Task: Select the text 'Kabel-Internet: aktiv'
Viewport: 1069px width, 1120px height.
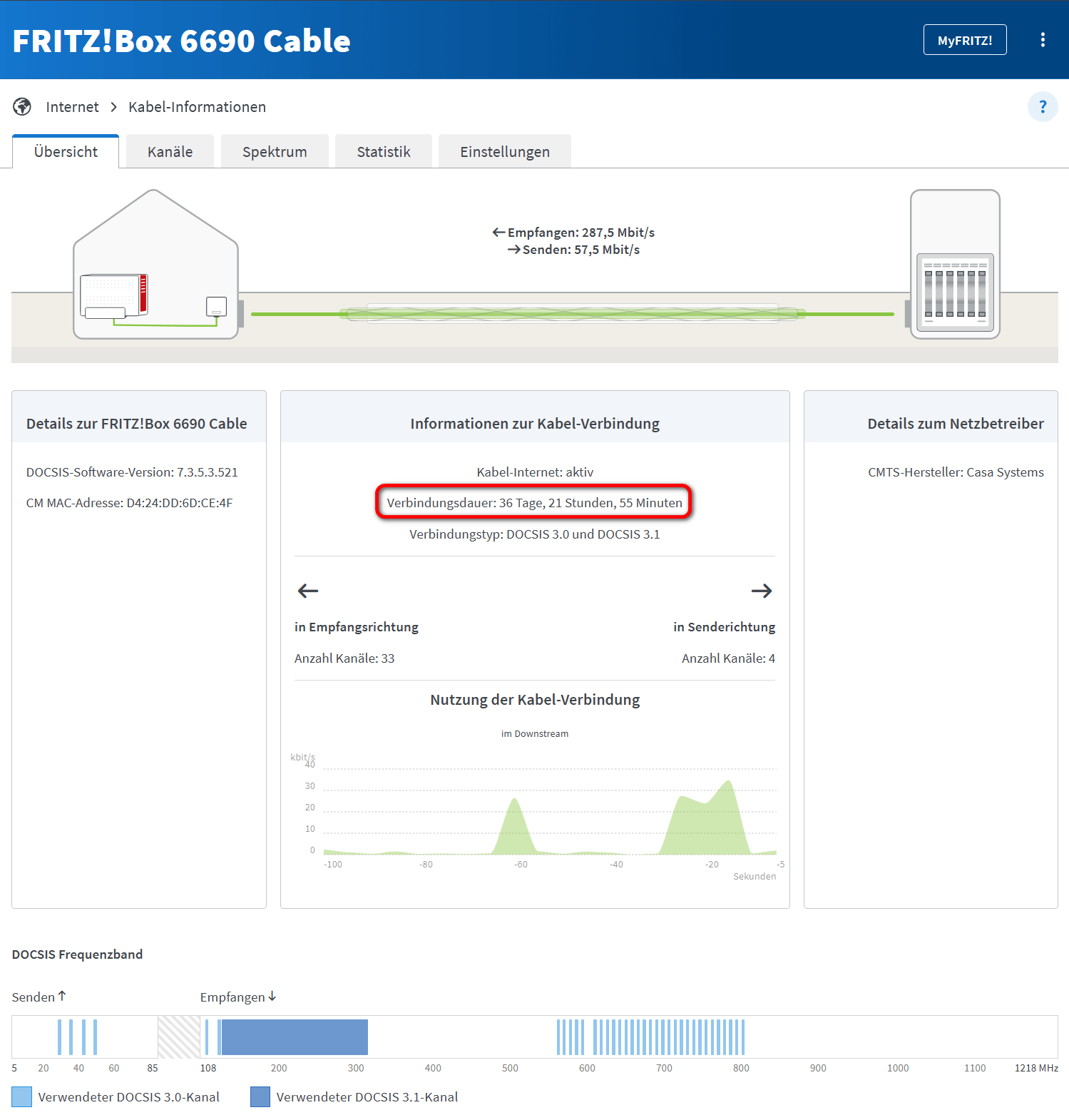Action: [x=535, y=472]
